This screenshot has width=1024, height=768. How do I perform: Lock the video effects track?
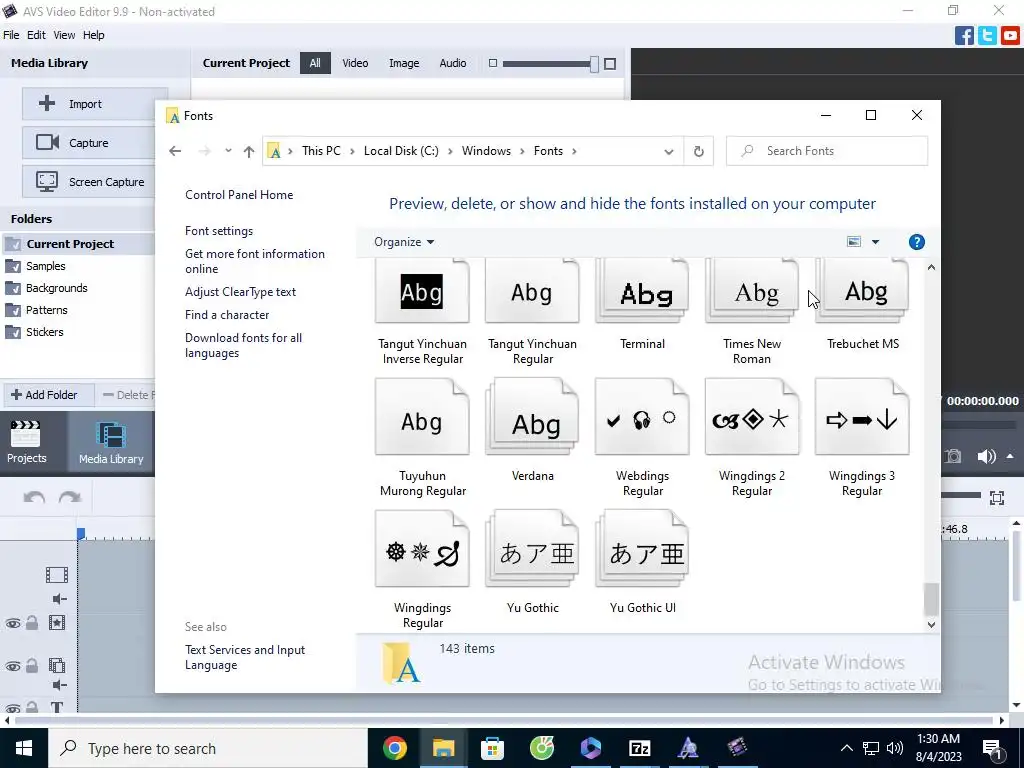tap(31, 622)
